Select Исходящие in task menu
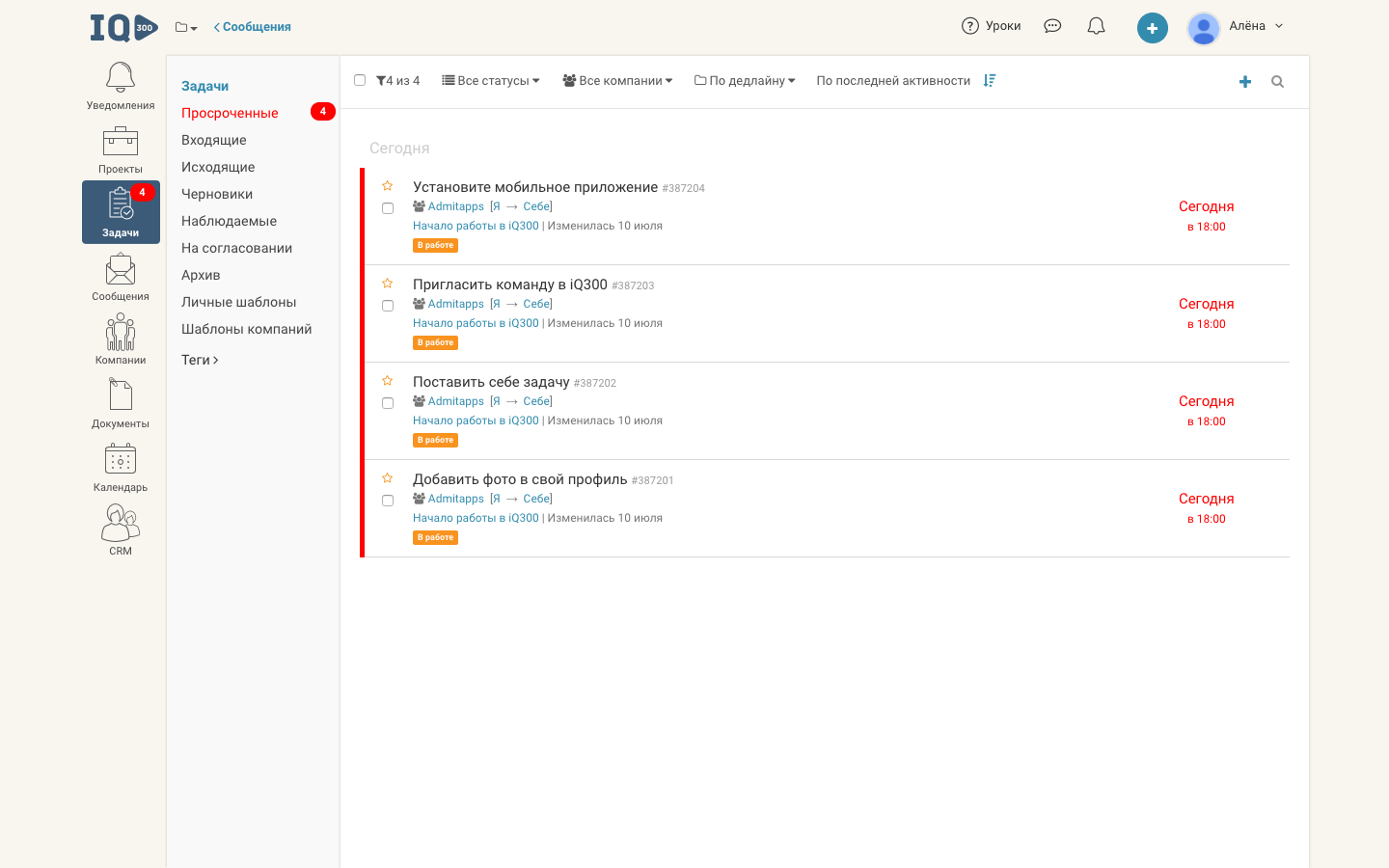This screenshot has height=868, width=1389. 218,167
